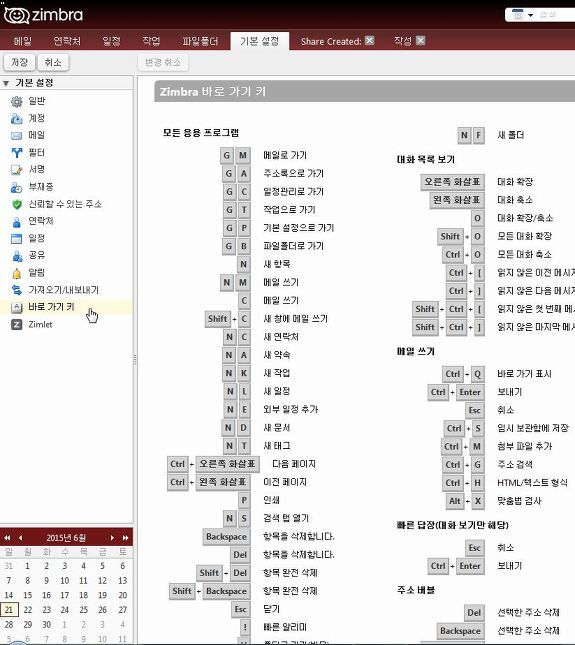Click the 맞춤법 검사 text
Screen dimensions: 575x645
pos(519,501)
